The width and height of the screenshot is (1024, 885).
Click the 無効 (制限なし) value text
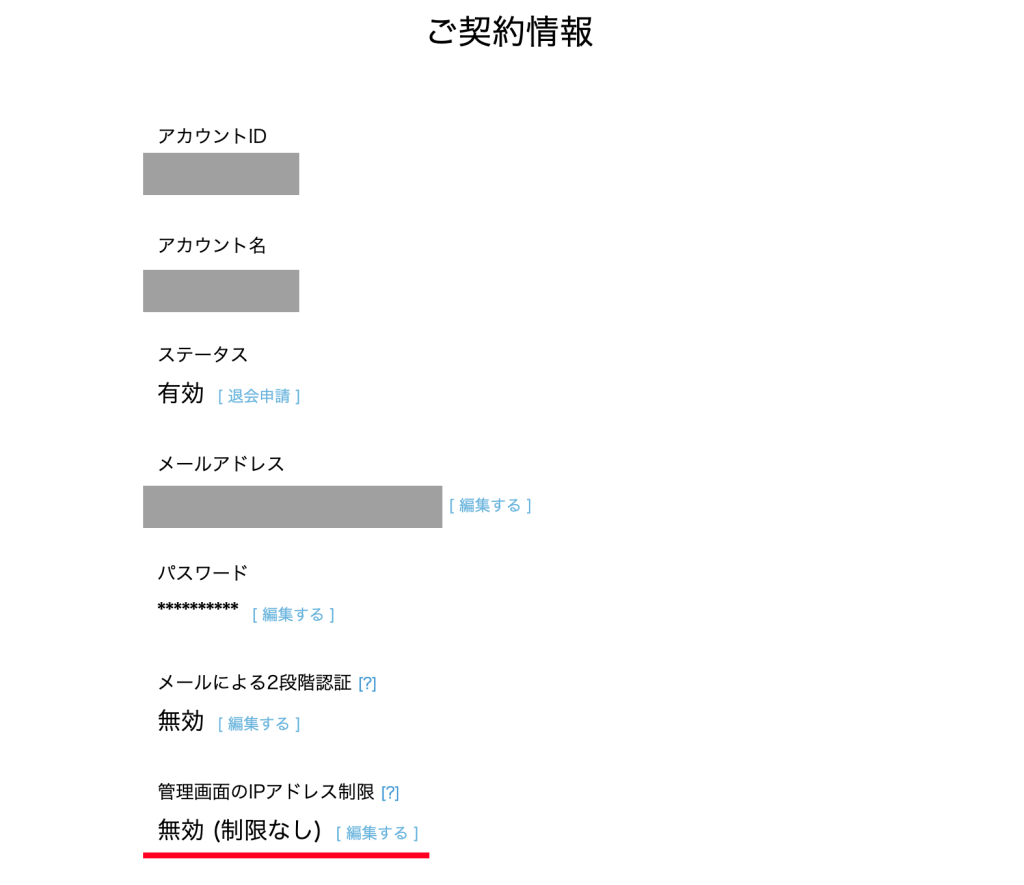pos(239,830)
